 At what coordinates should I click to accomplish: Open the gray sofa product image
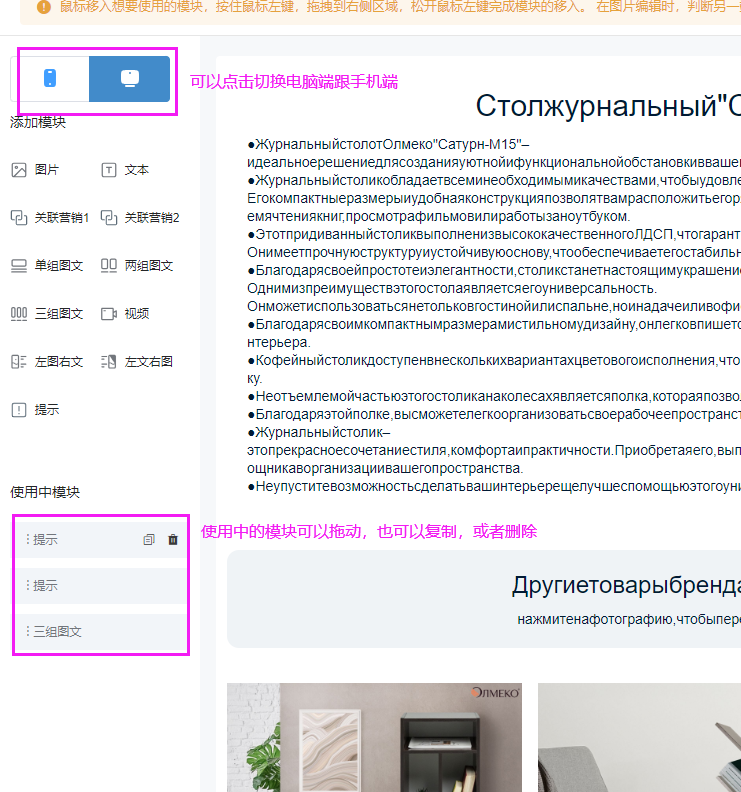point(639,737)
